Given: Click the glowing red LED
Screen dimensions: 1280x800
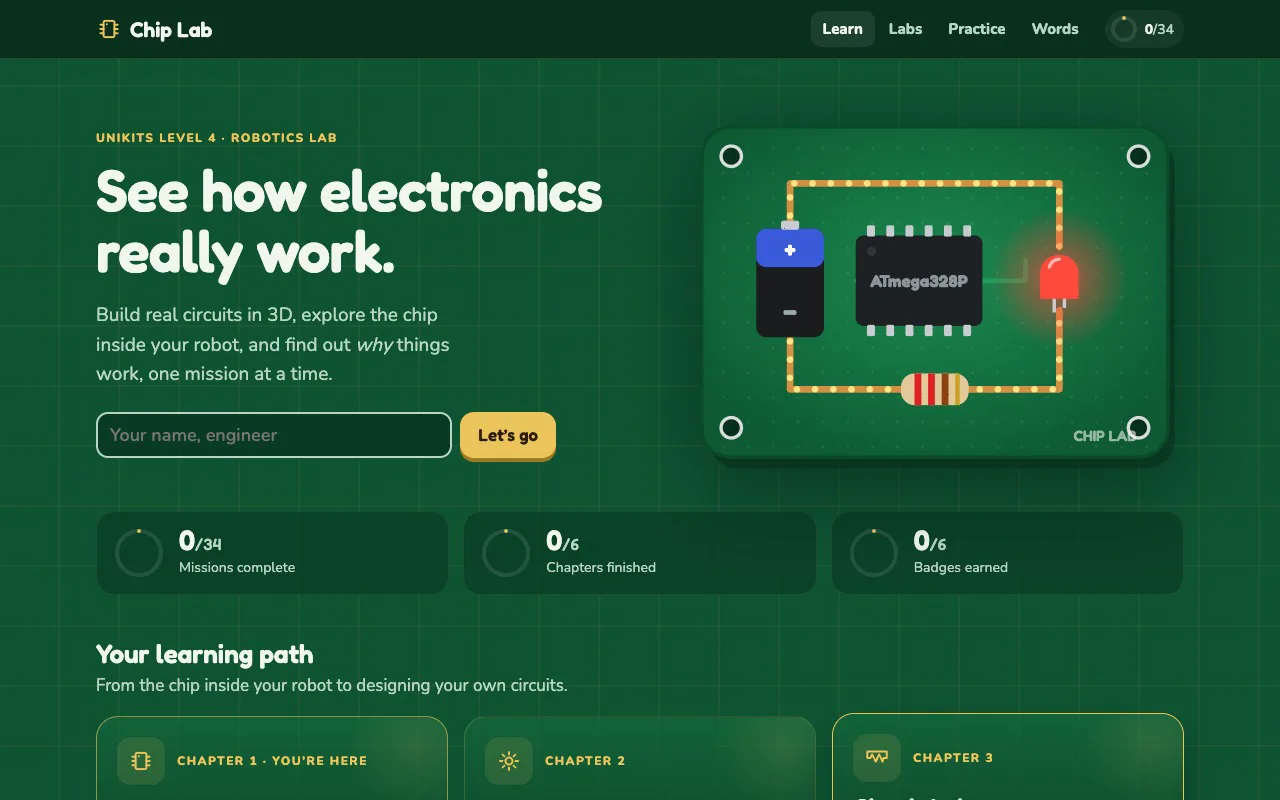Looking at the screenshot, I should click(1059, 280).
